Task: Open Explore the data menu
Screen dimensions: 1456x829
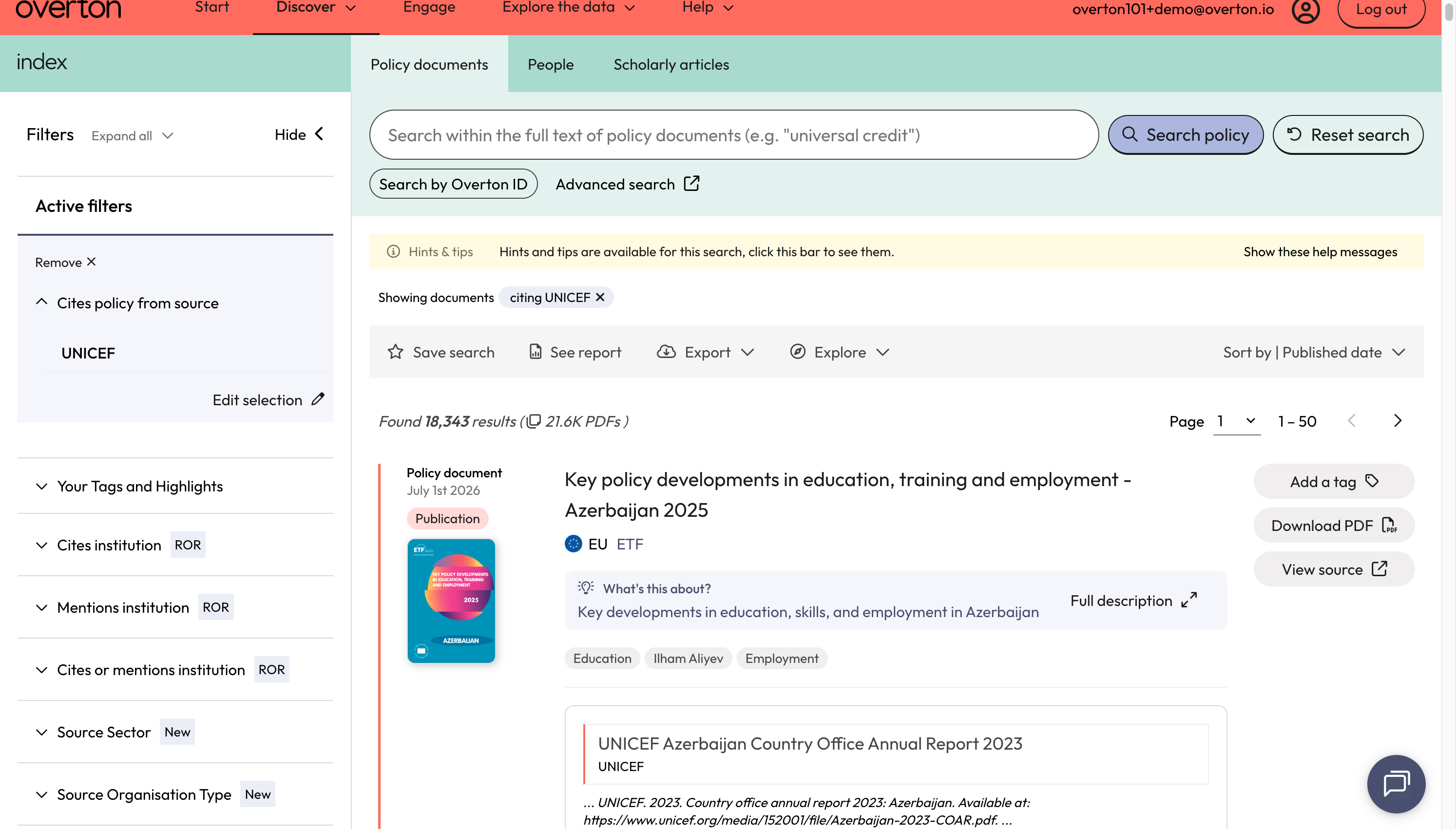Action: (x=568, y=8)
